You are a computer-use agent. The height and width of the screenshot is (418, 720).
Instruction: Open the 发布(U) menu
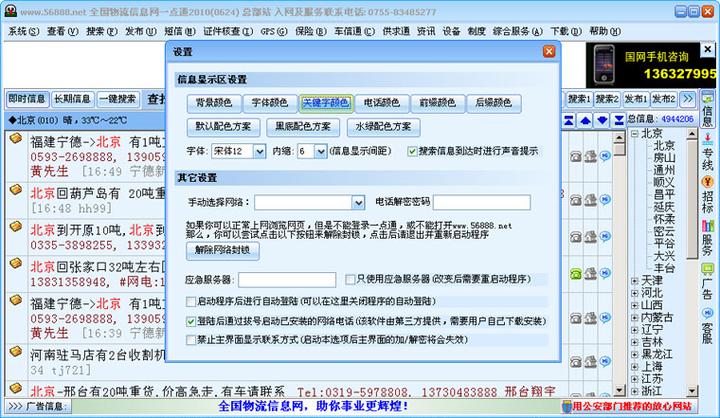point(141,31)
